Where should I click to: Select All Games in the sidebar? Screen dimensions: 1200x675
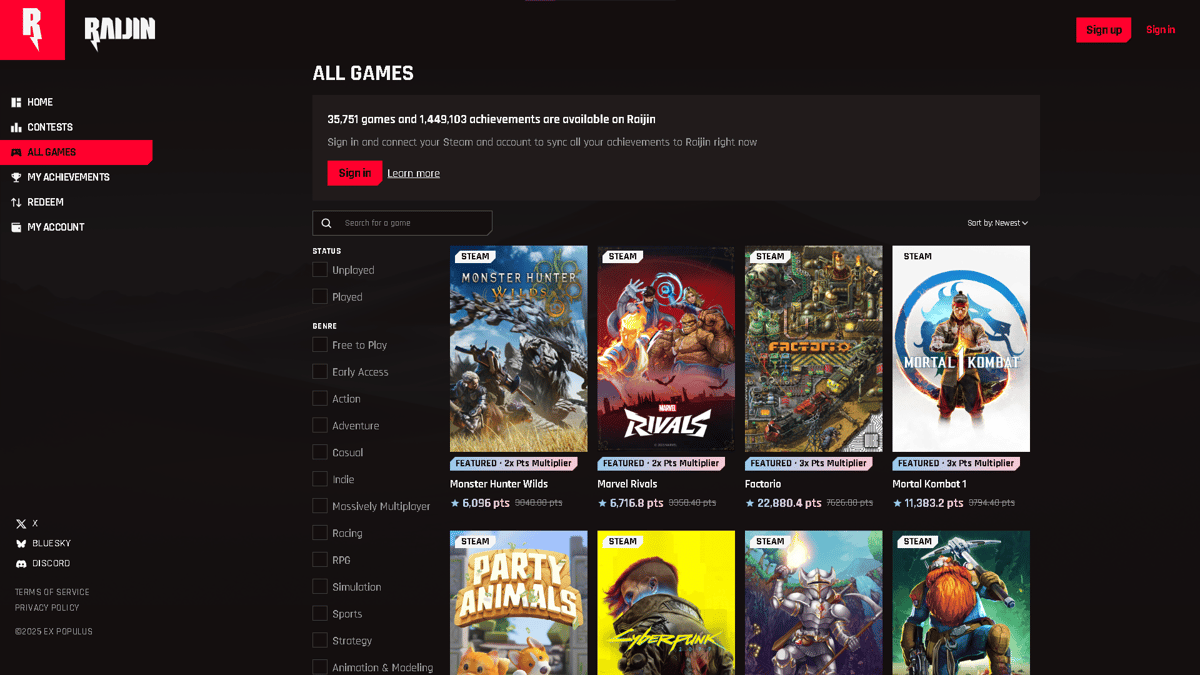[76, 152]
